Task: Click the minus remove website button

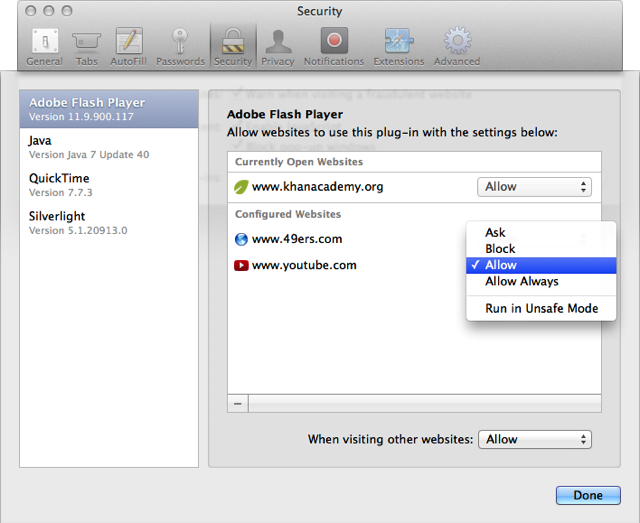Action: (x=238, y=403)
